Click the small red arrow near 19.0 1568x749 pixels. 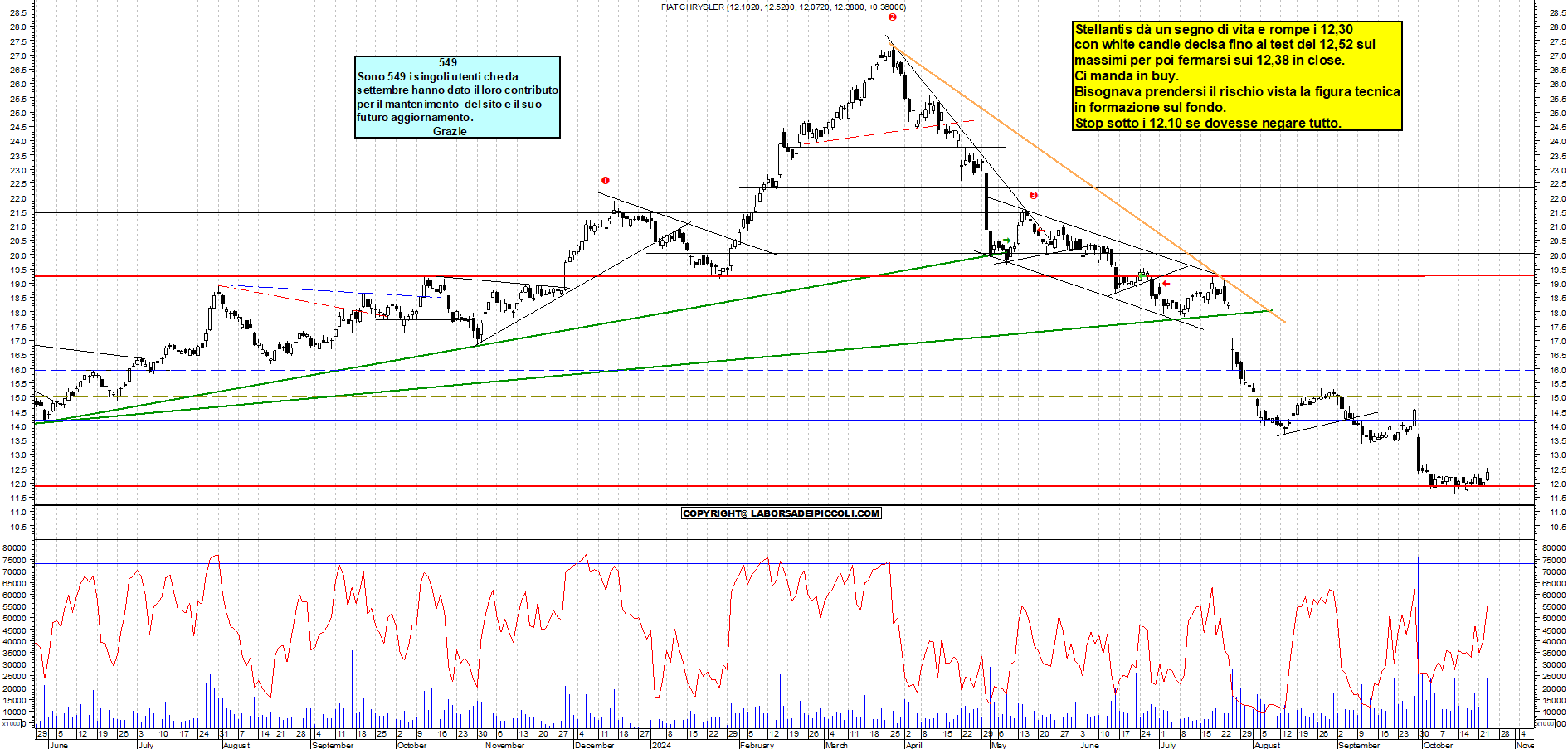point(1166,284)
